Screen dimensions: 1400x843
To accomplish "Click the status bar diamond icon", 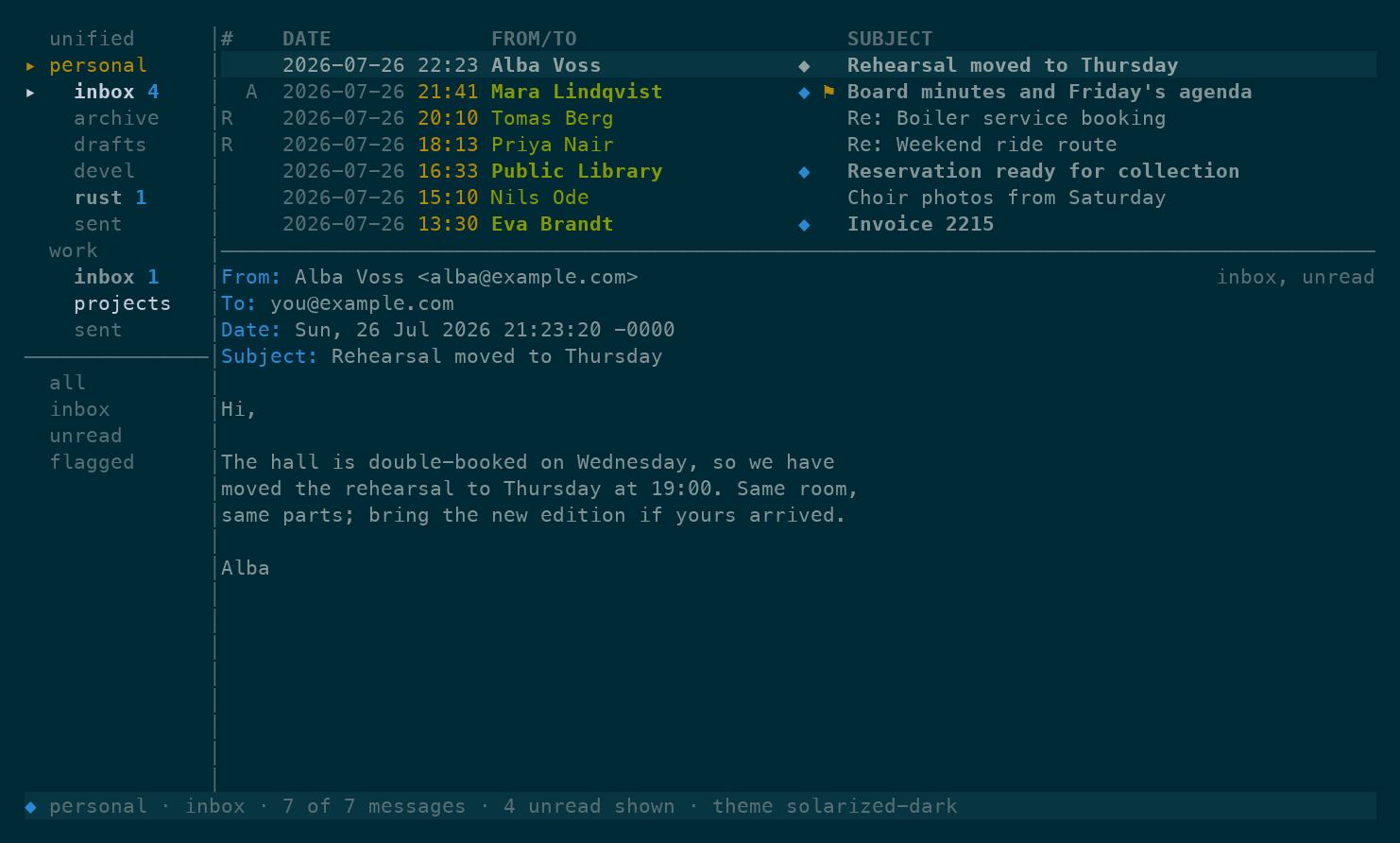I will tap(30, 806).
